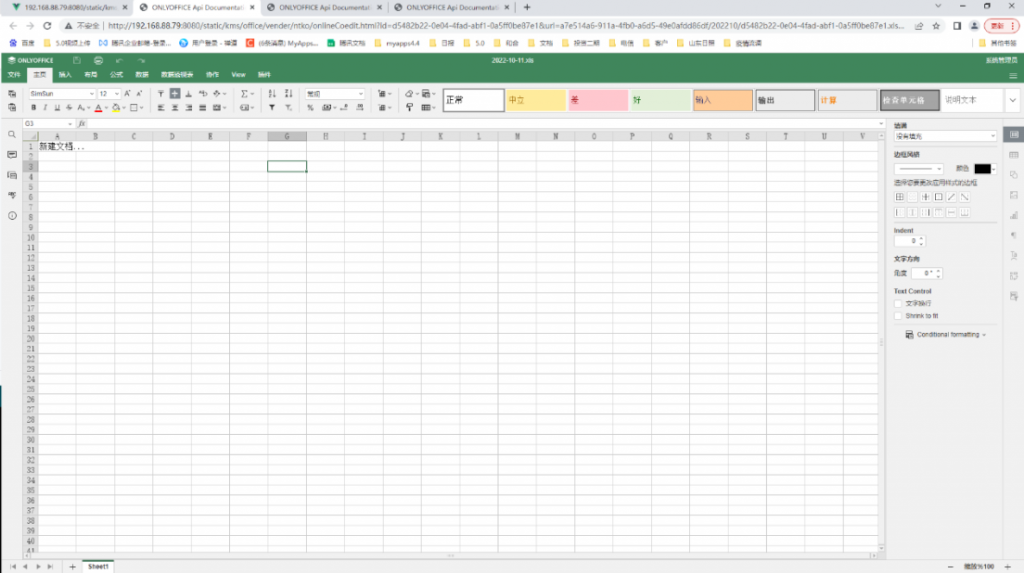
Task: Apply the 检查单元格 cell style
Action: [909, 100]
